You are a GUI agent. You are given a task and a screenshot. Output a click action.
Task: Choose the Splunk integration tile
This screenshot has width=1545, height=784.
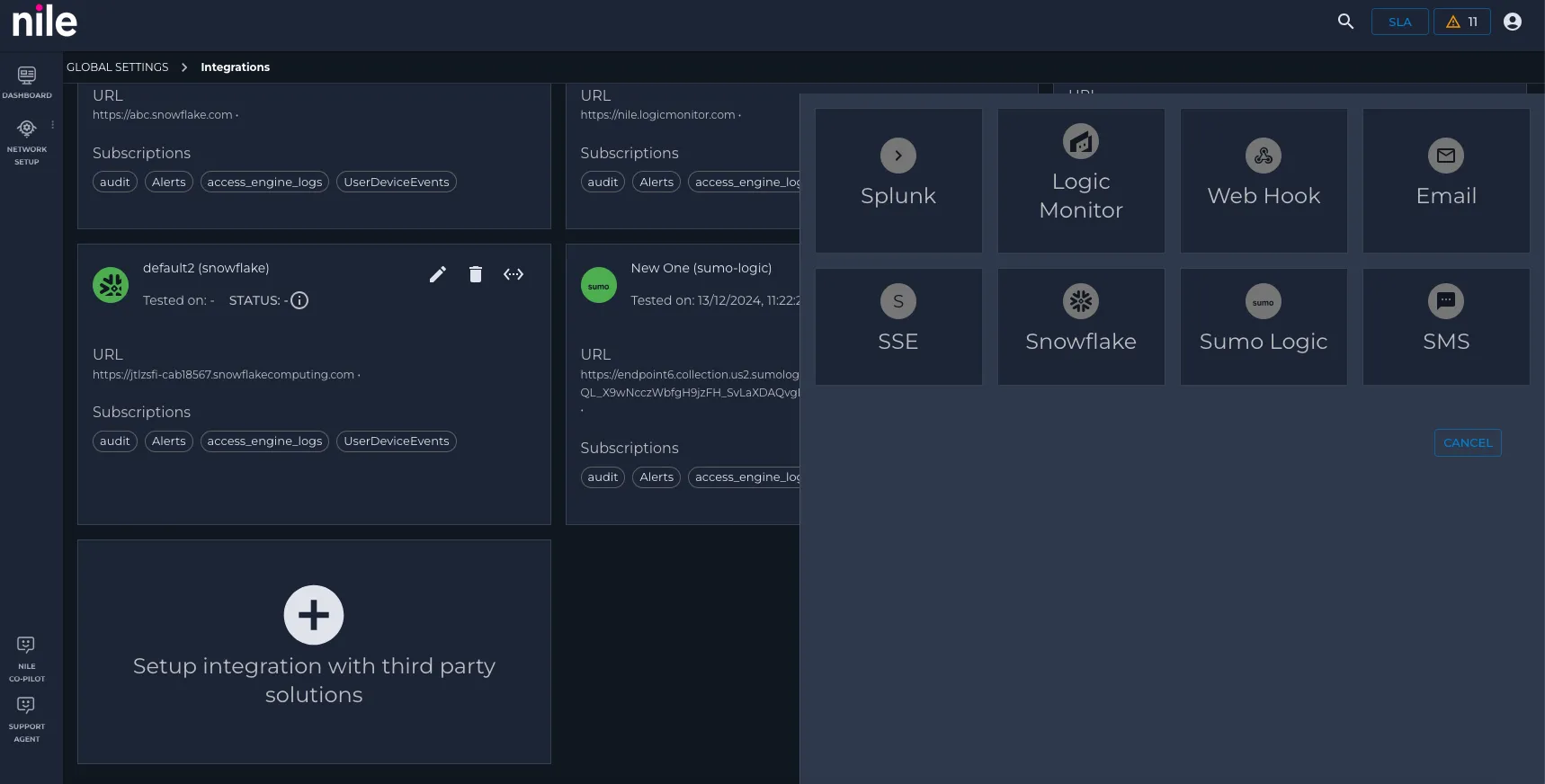pyautogui.click(x=898, y=181)
